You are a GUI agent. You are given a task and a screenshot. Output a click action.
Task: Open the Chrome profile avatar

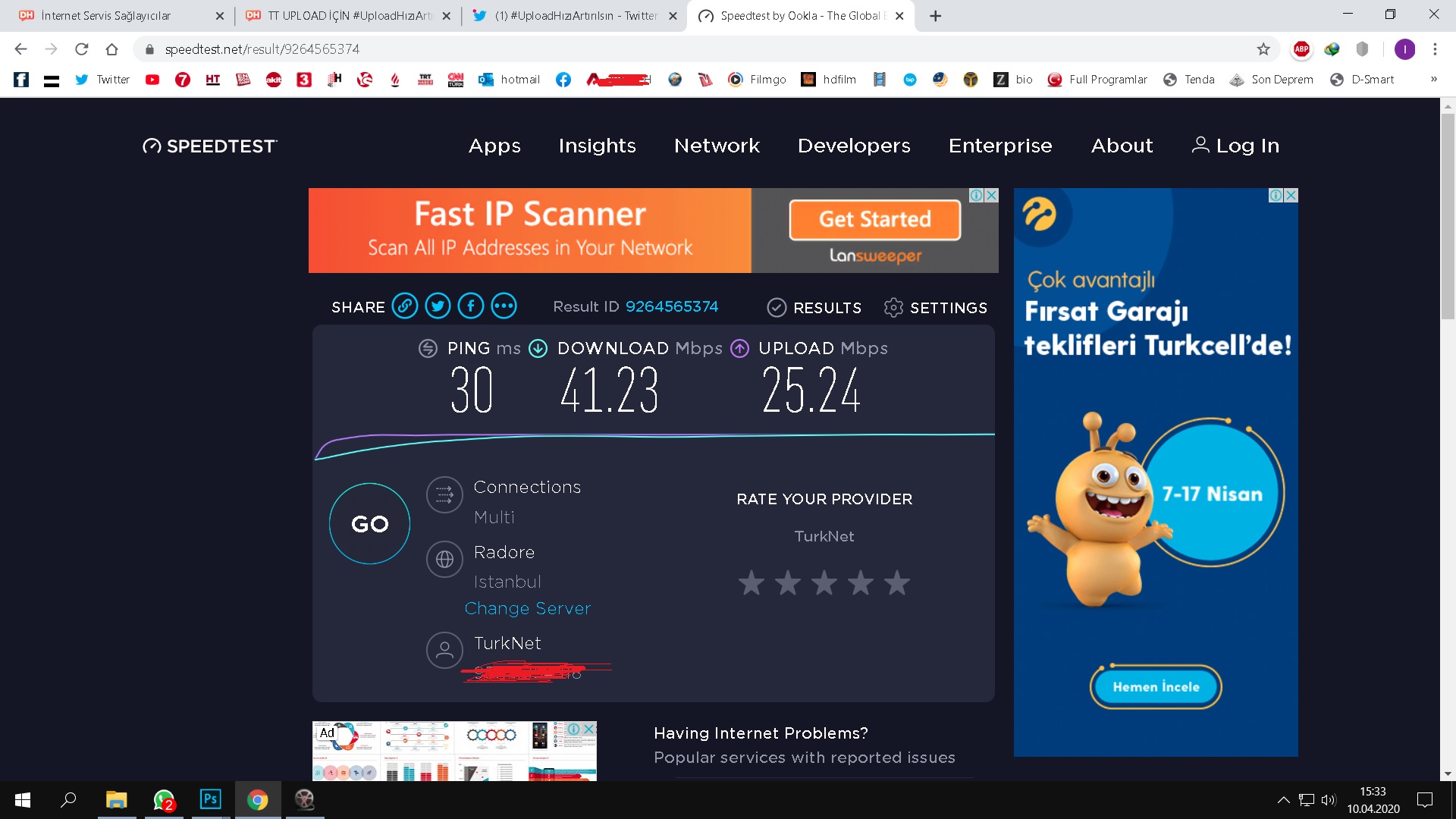[1404, 49]
